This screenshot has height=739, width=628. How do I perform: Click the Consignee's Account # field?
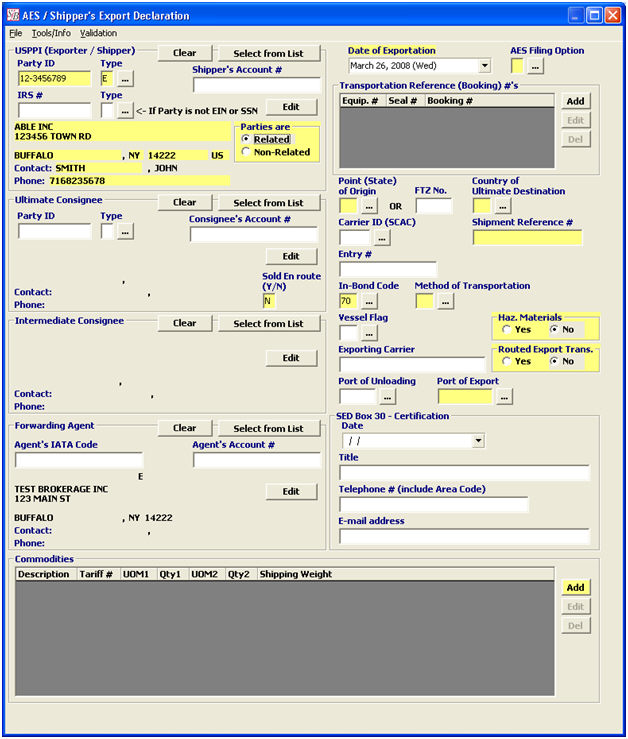(x=254, y=234)
